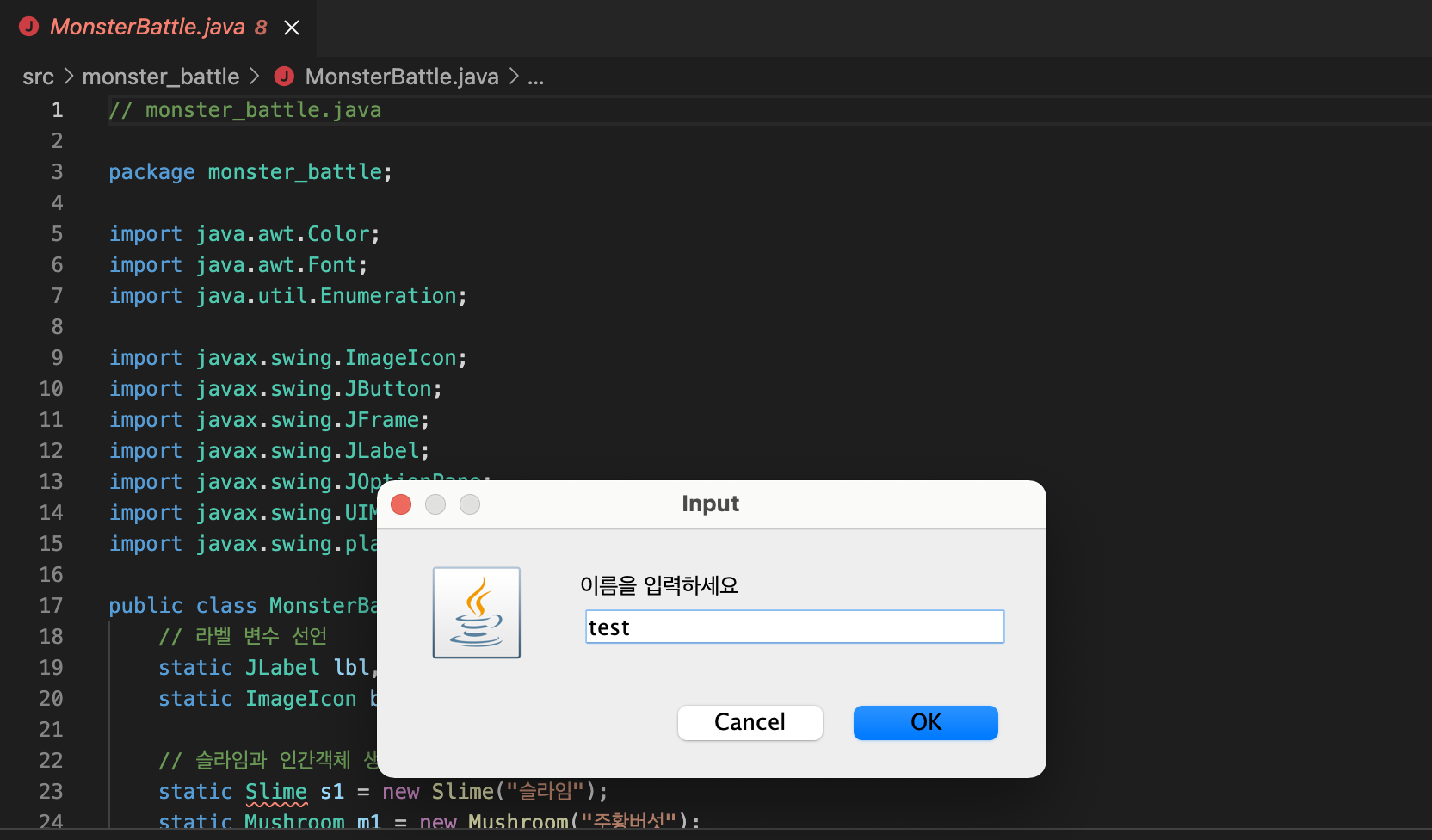Viewport: 1432px width, 840px height.
Task: Click the Java file icon in the tab
Action: pos(28,27)
